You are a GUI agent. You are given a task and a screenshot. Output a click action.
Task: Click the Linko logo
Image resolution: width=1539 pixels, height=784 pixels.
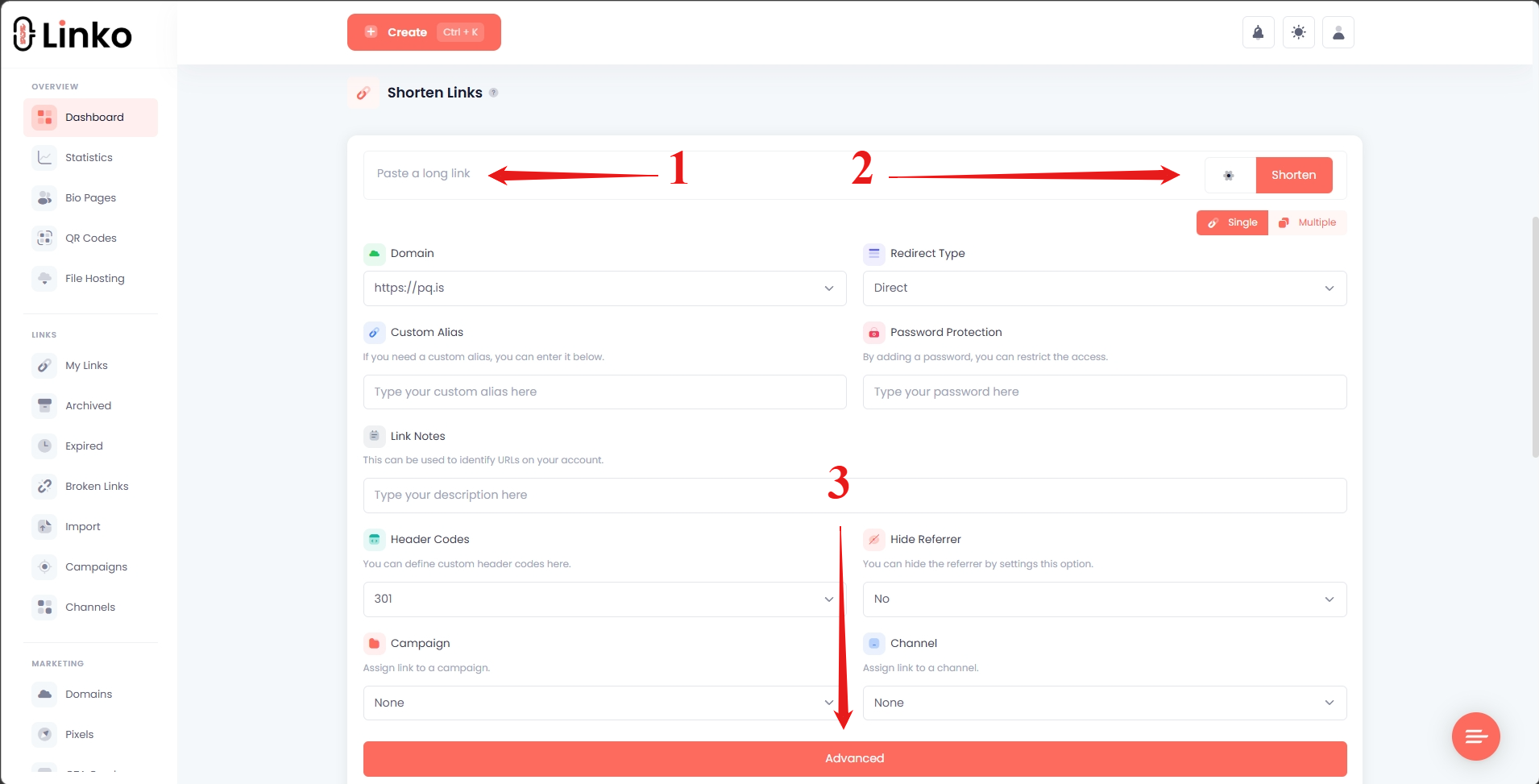tap(73, 33)
